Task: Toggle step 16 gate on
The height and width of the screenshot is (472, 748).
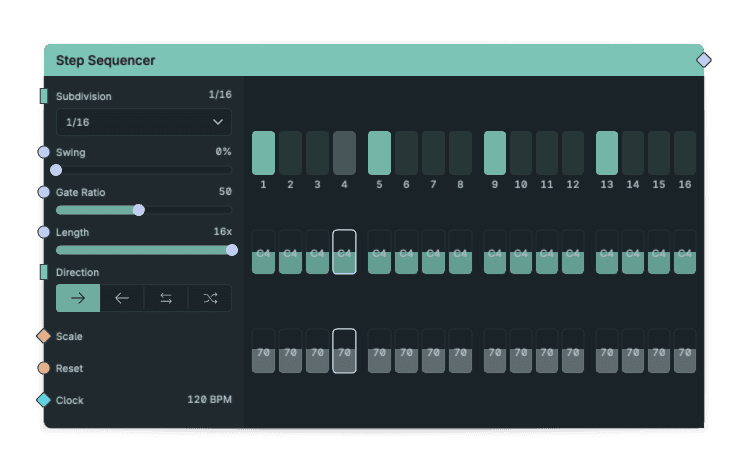Action: coord(685,153)
